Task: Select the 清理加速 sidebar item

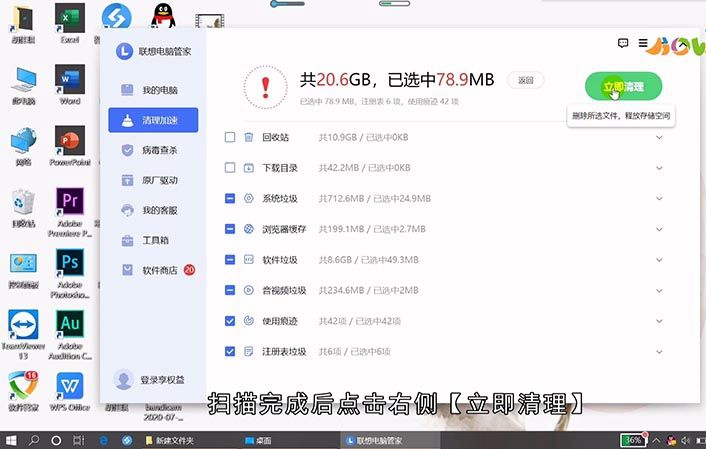Action: [153, 120]
